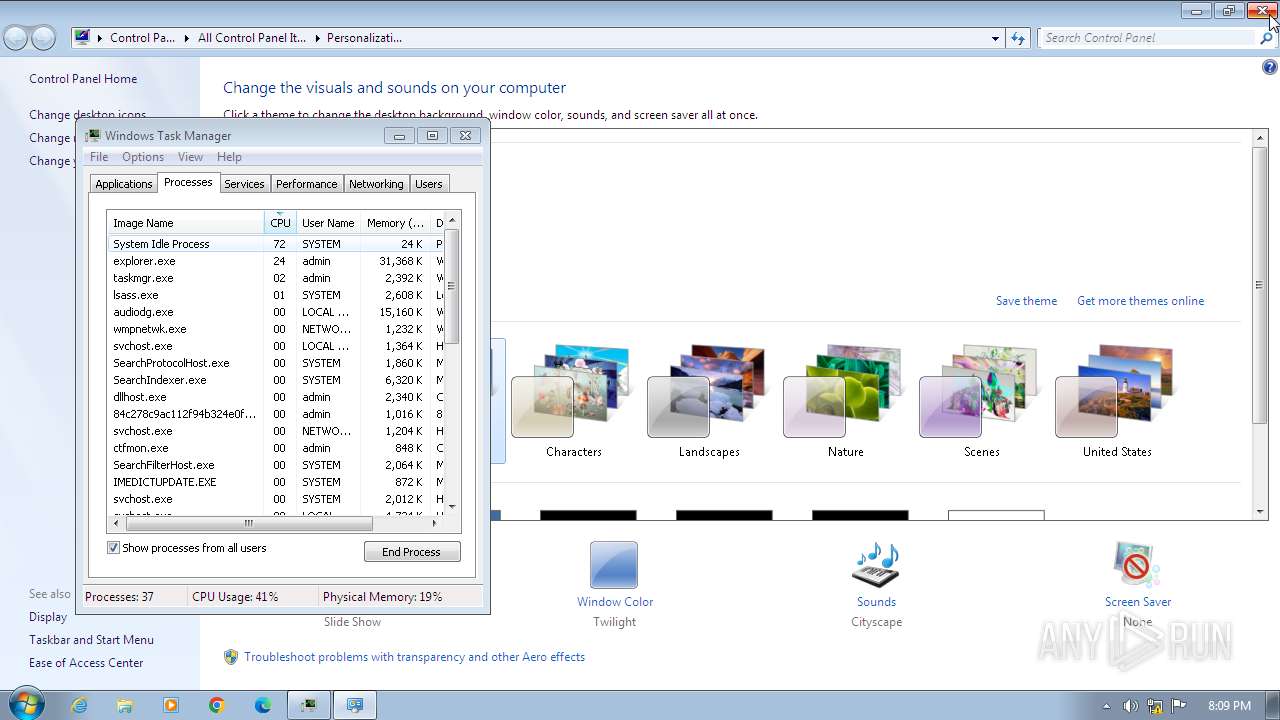Screen dimensions: 1280x720
Task: Switch to the Services tab
Action: pyautogui.click(x=244, y=184)
